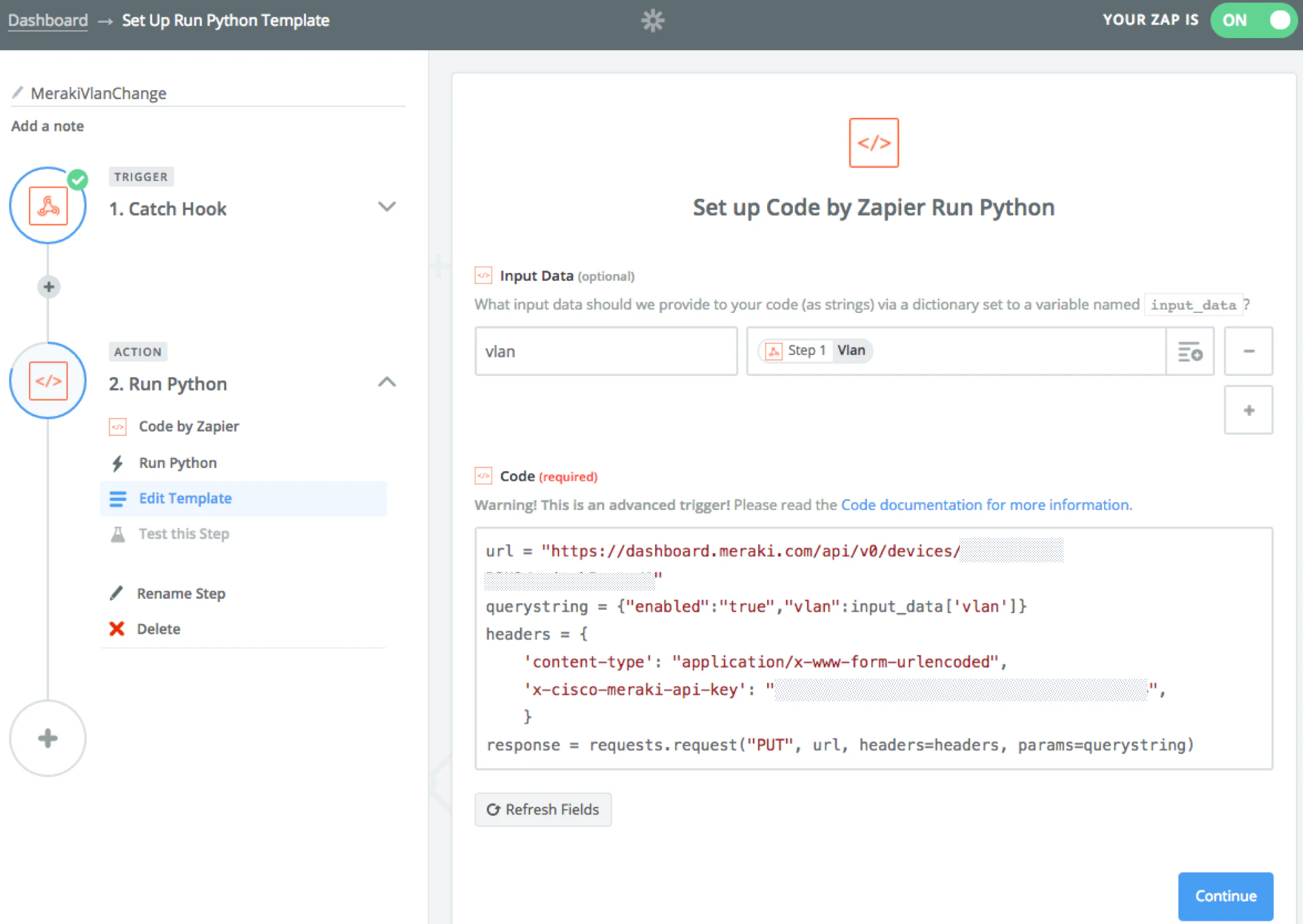The width and height of the screenshot is (1303, 924).
Task: Click the 1. Catch Hook step title
Action: pyautogui.click(x=167, y=209)
